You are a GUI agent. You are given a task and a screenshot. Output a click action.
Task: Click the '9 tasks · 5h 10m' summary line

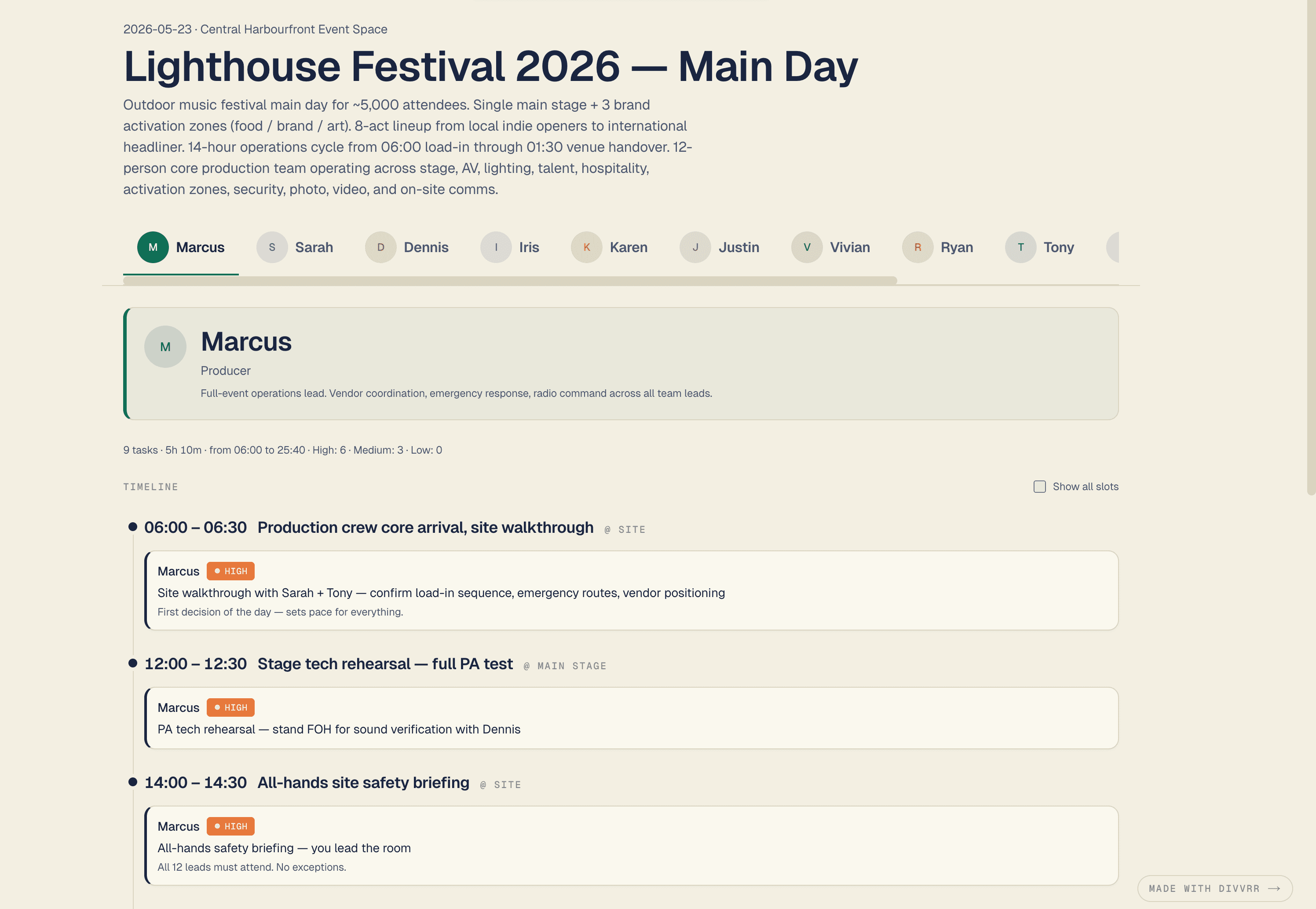[x=282, y=450]
